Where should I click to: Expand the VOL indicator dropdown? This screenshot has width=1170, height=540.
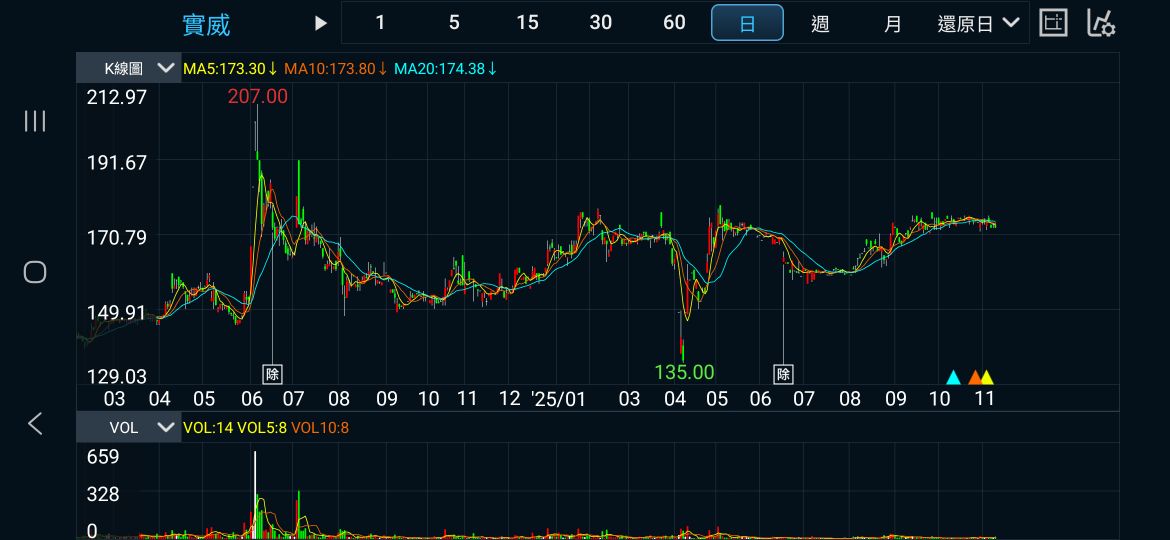128,427
